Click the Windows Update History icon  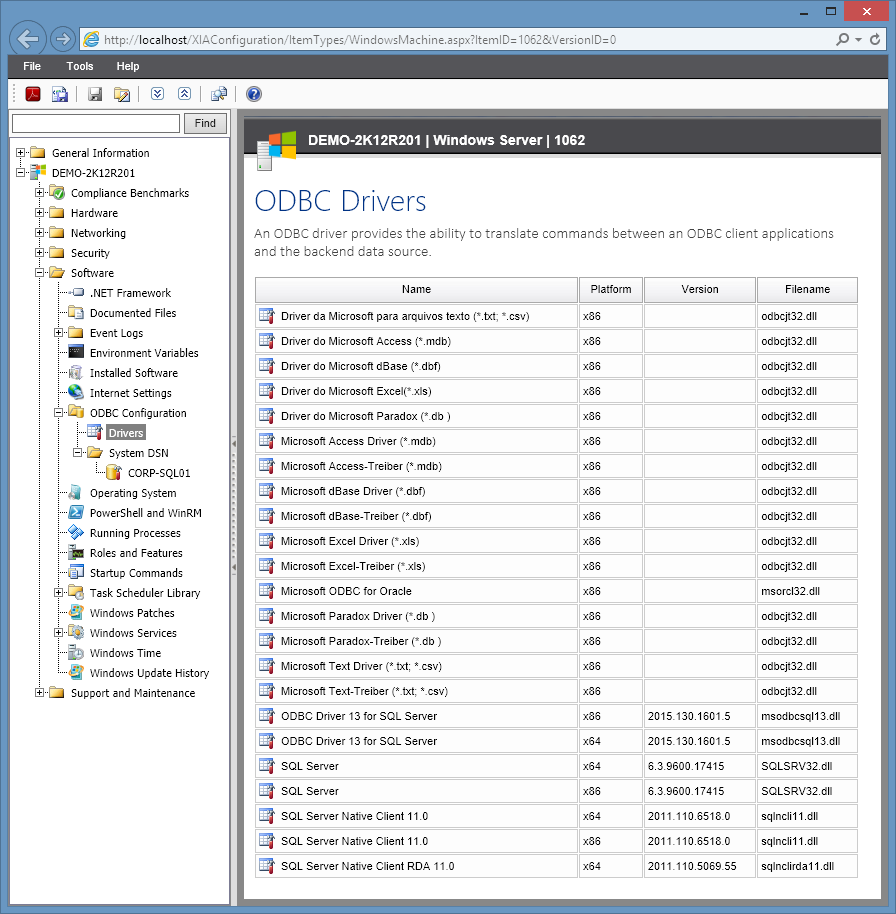76,672
